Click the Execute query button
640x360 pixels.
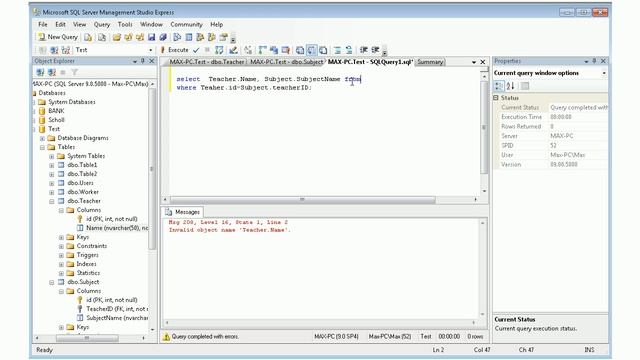point(174,50)
